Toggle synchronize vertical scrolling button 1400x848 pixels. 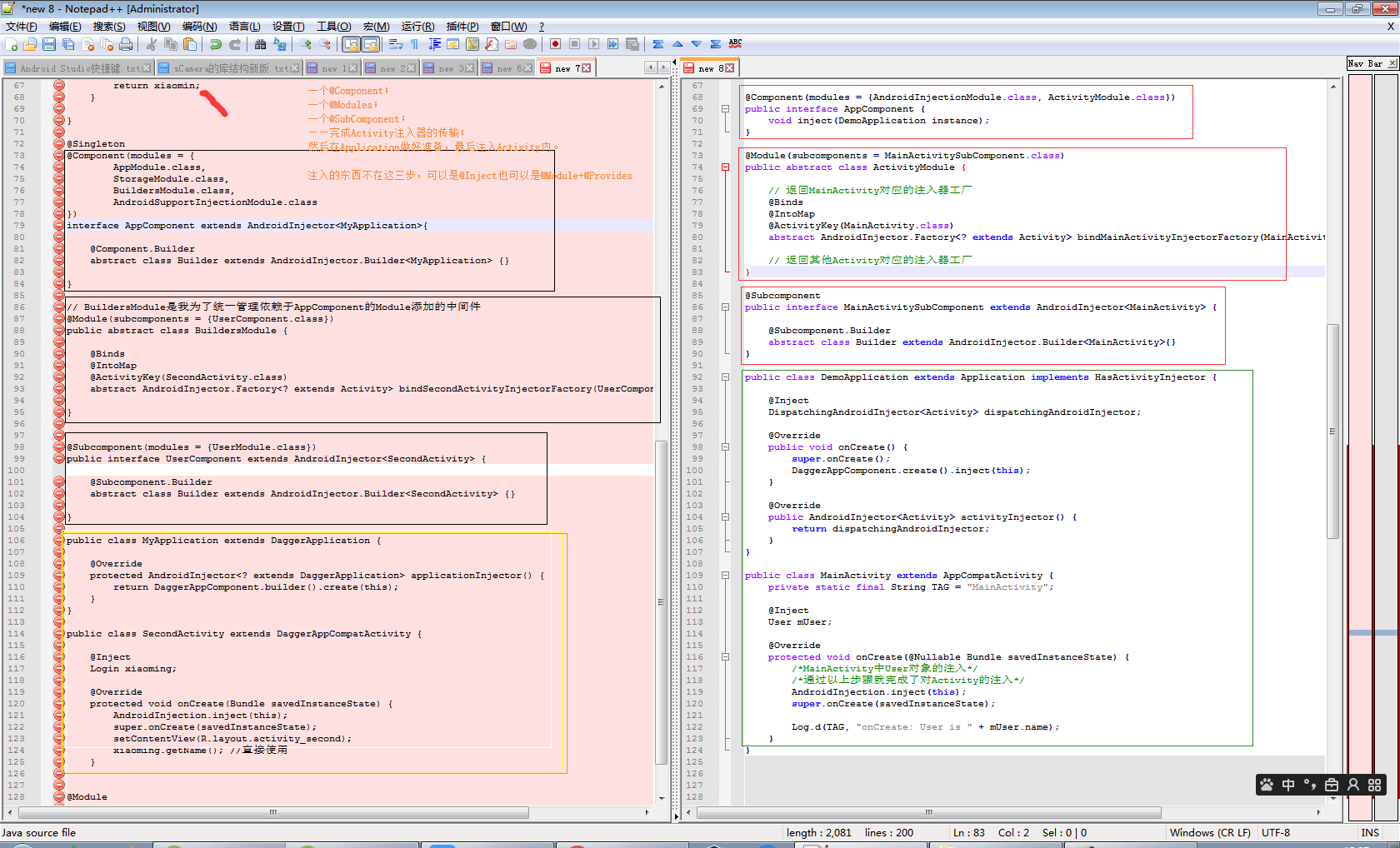point(351,44)
